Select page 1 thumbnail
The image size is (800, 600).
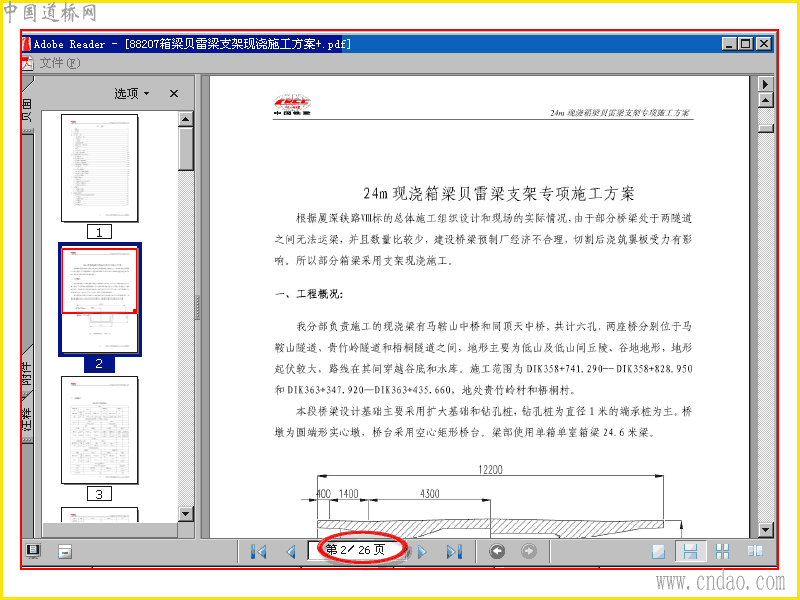pyautogui.click(x=99, y=168)
